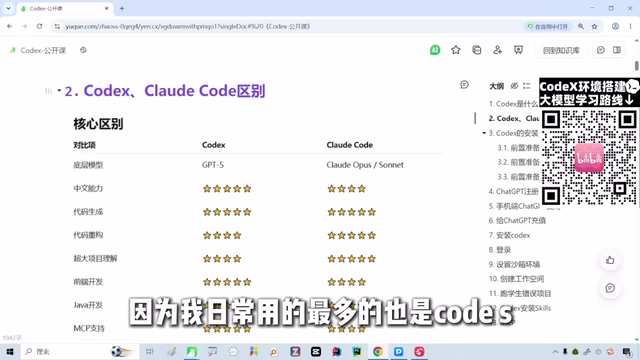Screen dimensions: 640x360
Task: Click the Codex-公开课 document title
Action: (x=43, y=50)
